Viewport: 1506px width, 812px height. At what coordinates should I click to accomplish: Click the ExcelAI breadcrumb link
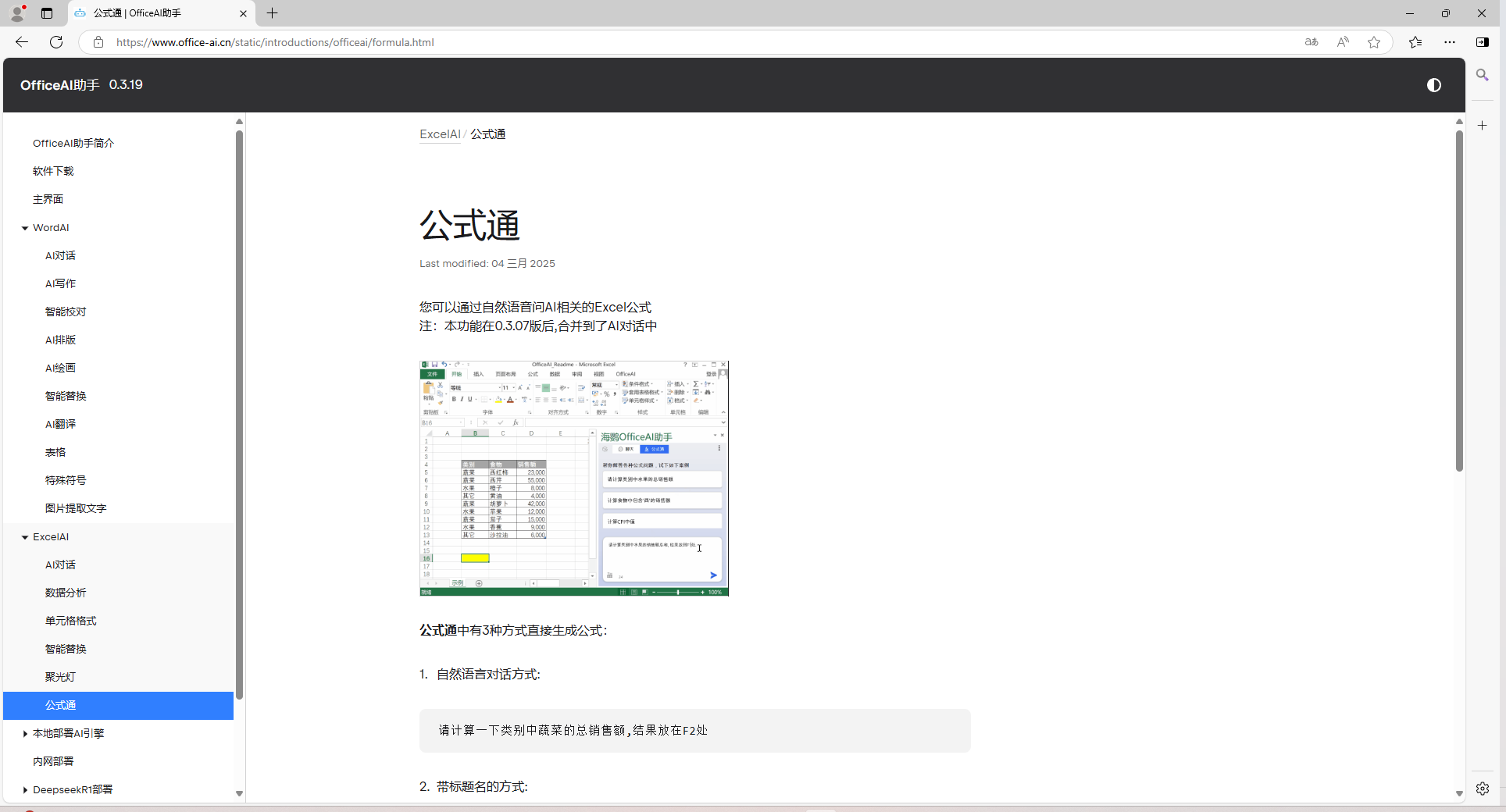click(x=440, y=134)
